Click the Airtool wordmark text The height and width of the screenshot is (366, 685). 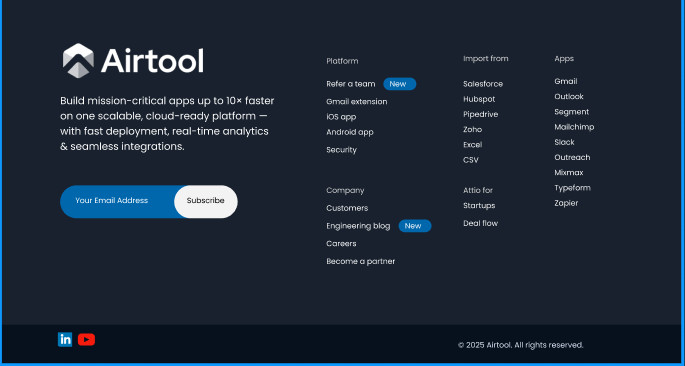point(152,60)
